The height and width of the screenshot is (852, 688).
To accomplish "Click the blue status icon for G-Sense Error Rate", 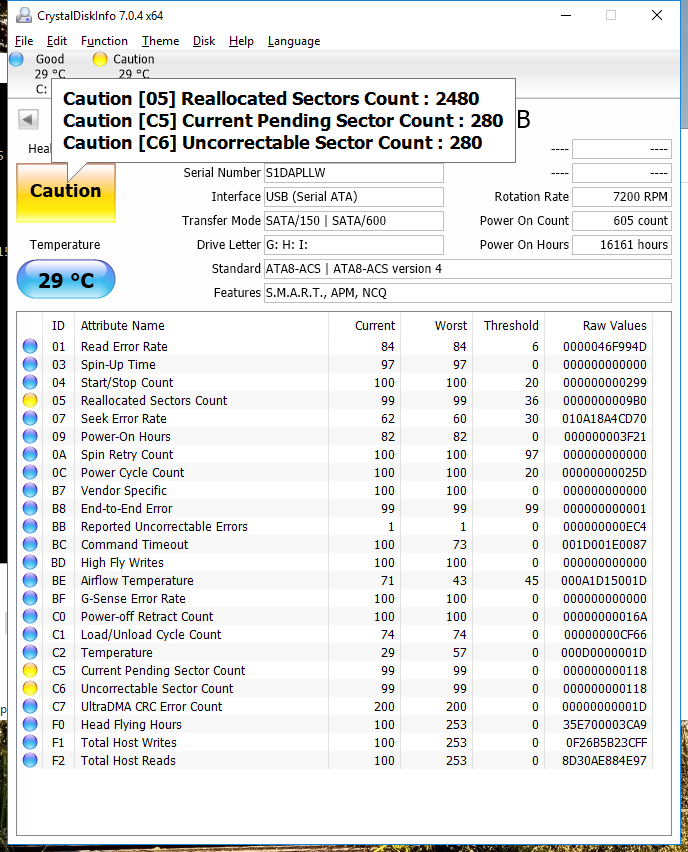I will [x=30, y=598].
